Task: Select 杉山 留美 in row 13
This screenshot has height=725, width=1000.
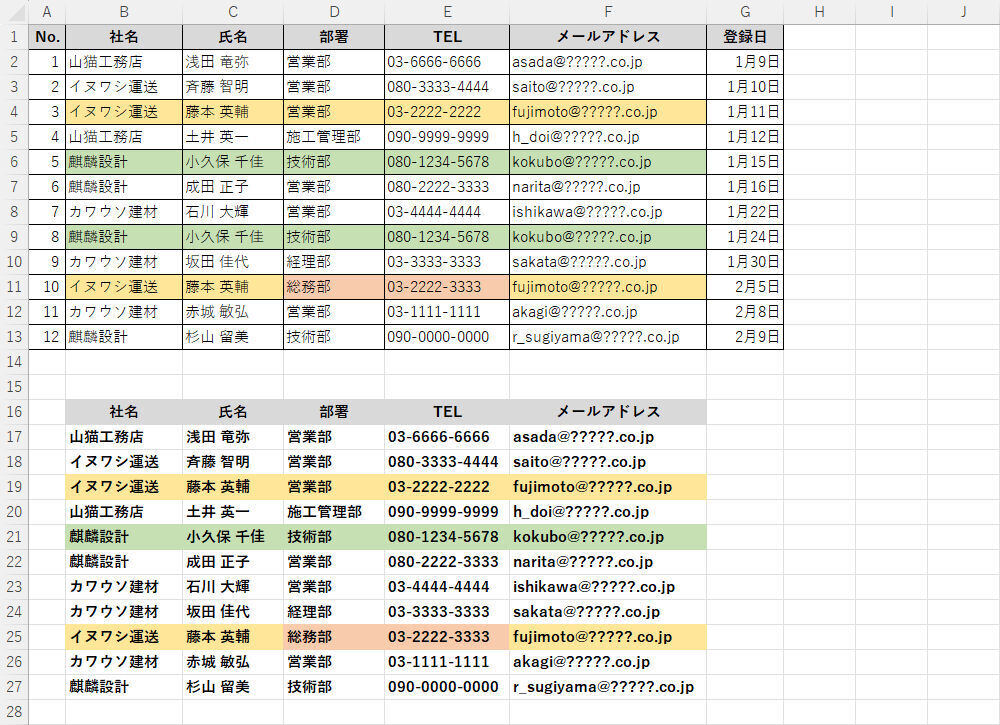Action: pyautogui.click(x=233, y=337)
